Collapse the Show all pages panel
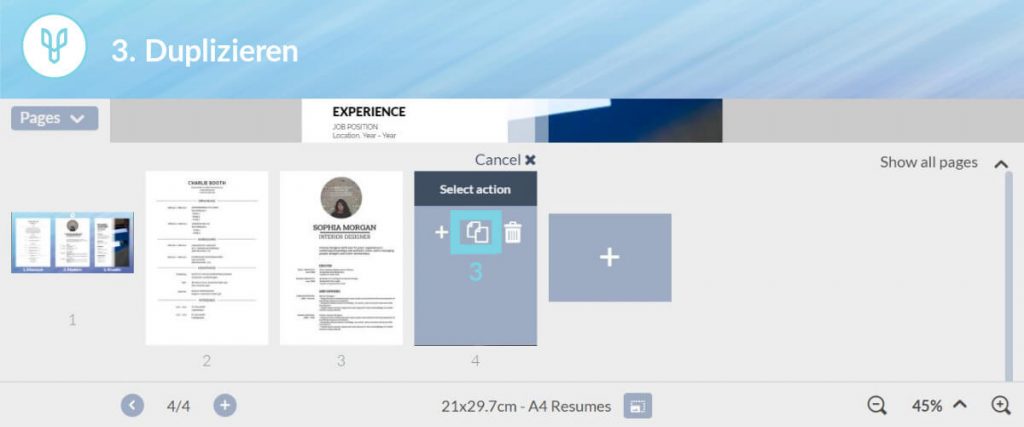This screenshot has width=1024, height=427. [x=1001, y=163]
